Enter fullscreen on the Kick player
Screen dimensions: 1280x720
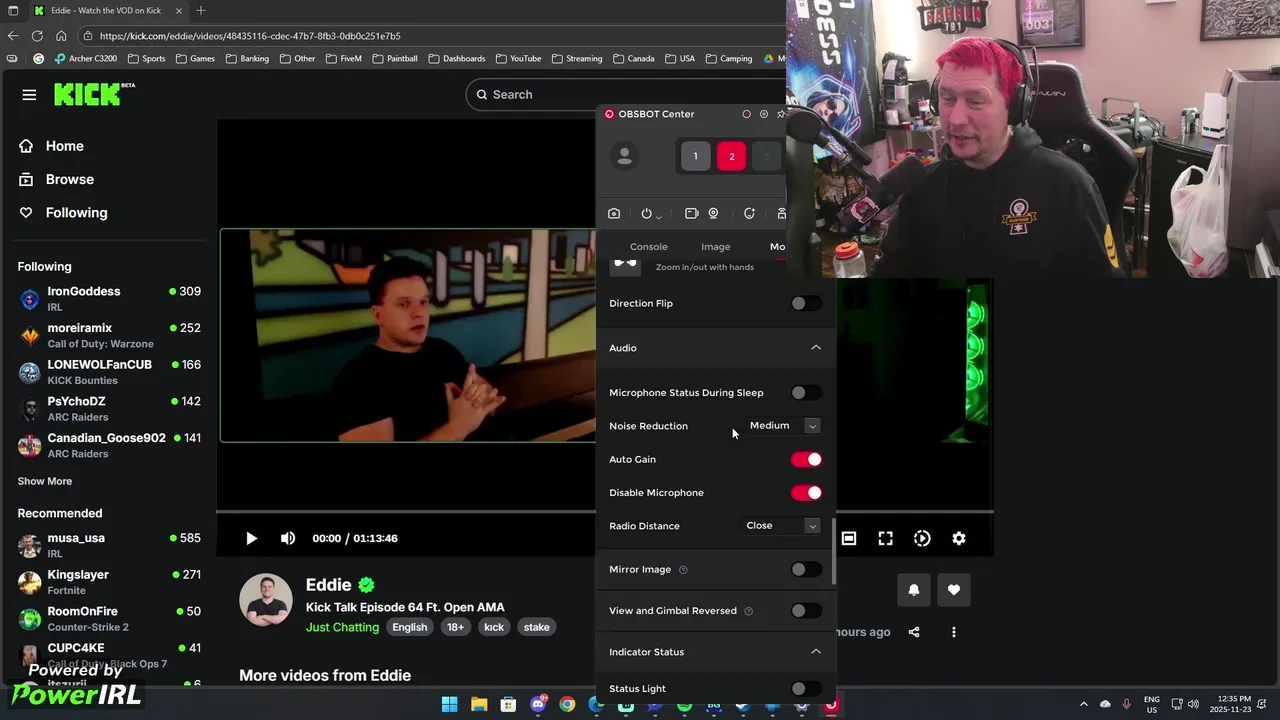click(885, 538)
